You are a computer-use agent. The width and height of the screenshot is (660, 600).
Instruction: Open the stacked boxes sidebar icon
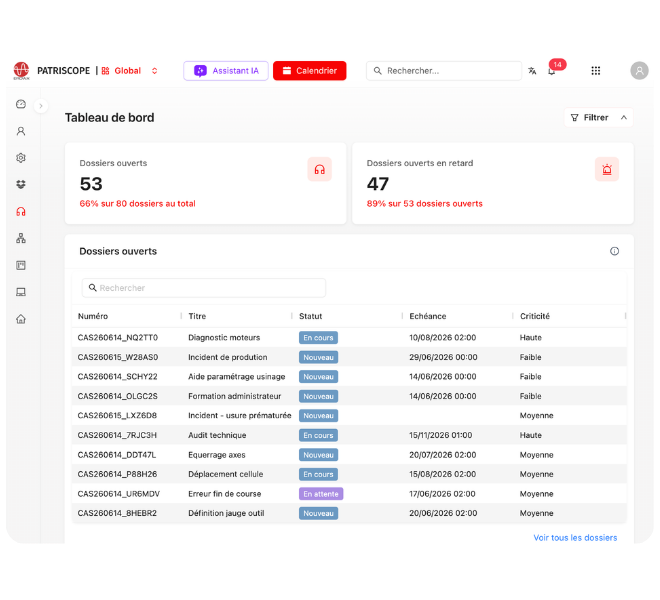click(21, 184)
